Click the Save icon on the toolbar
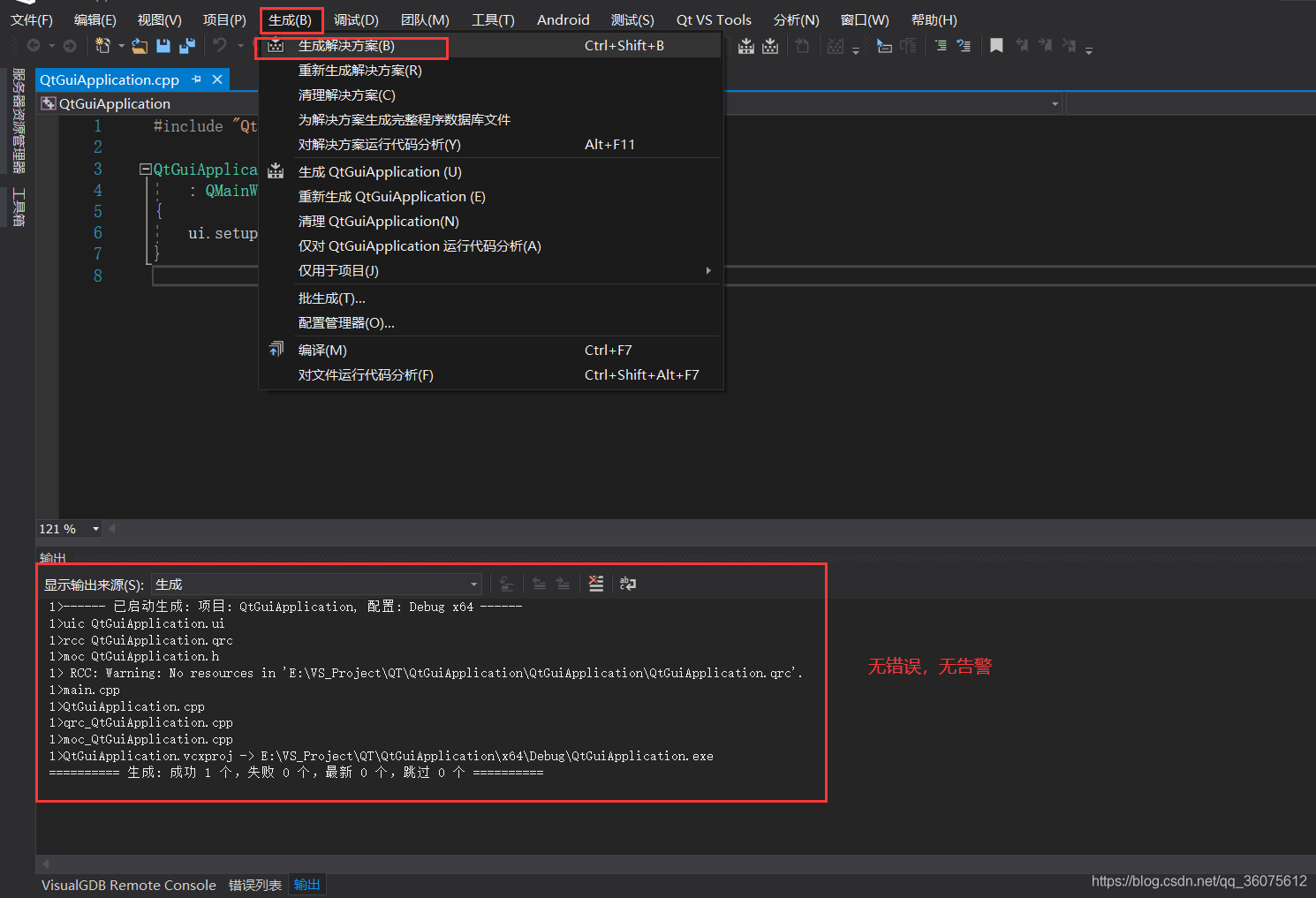The height and width of the screenshot is (898, 1316). tap(164, 44)
